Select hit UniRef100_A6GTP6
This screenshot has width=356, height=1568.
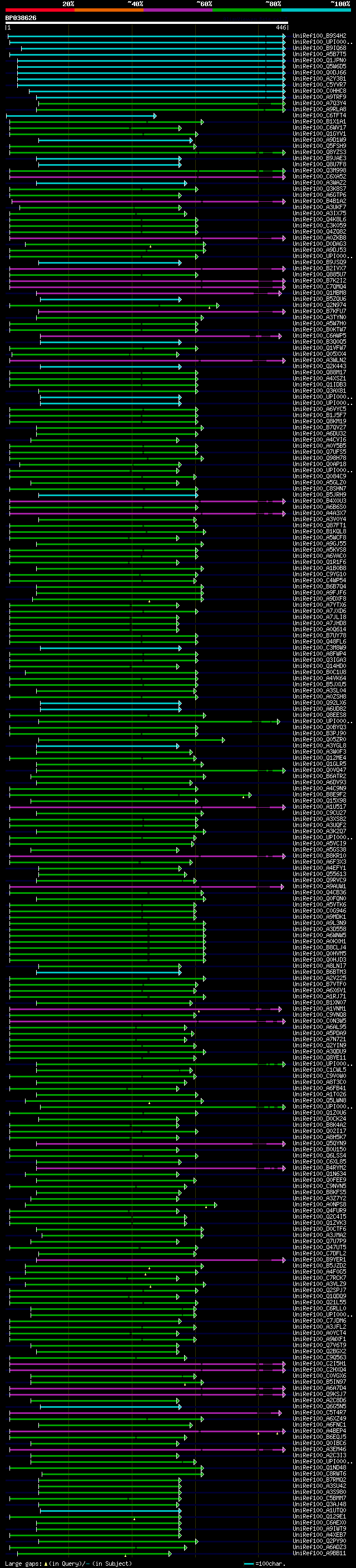click(x=319, y=195)
